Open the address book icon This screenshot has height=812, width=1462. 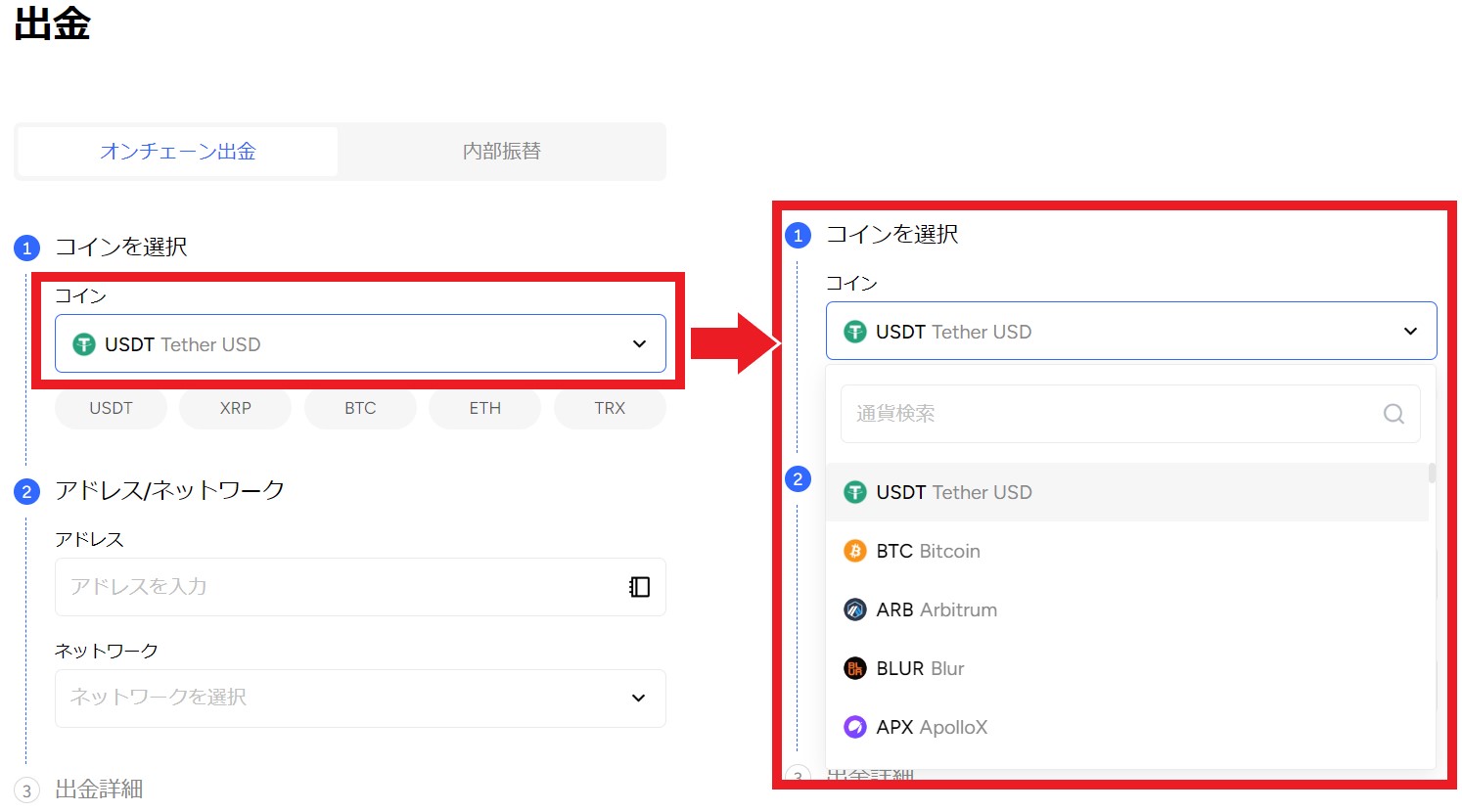[x=639, y=587]
